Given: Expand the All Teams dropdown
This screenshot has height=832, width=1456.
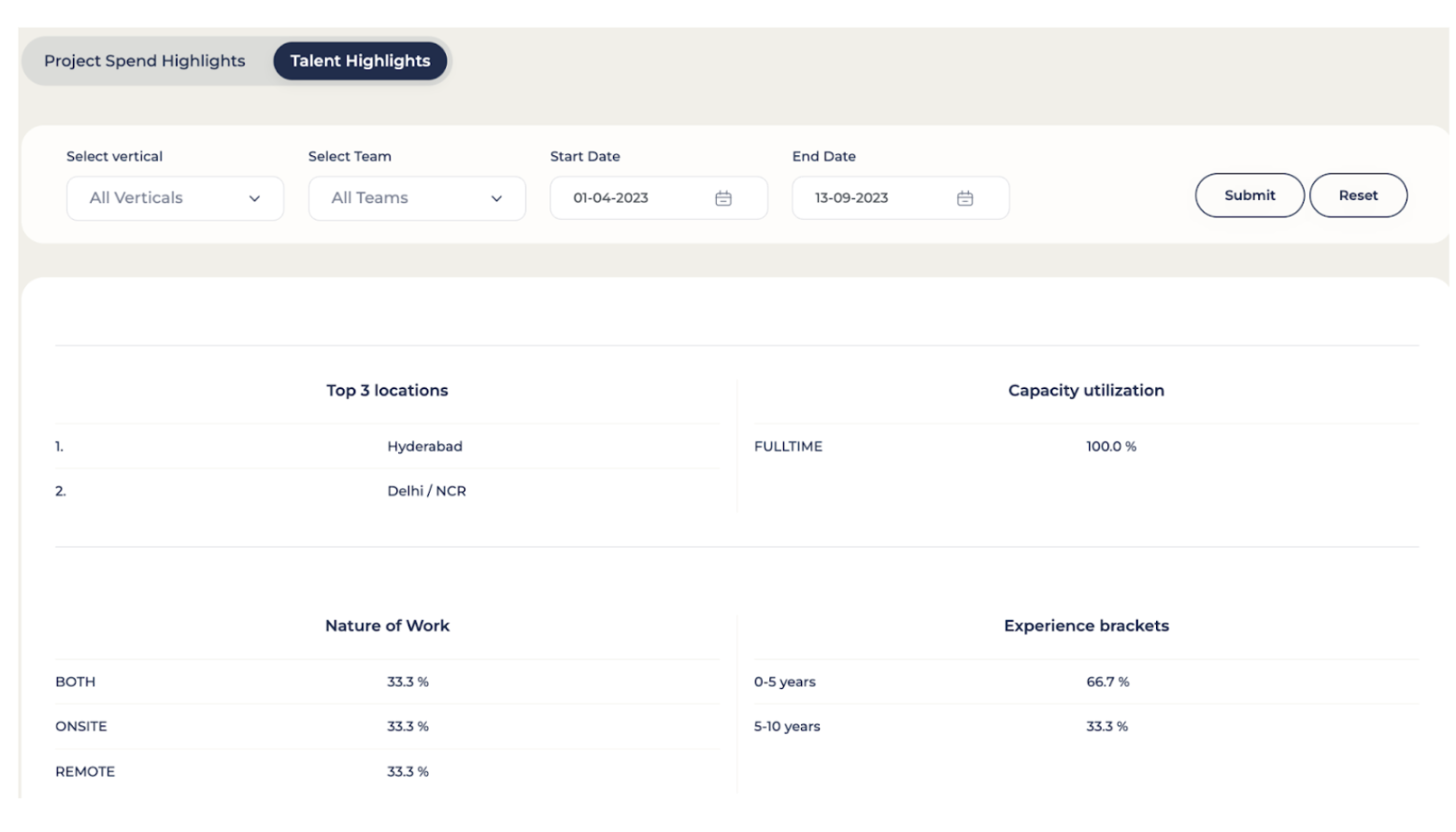Looking at the screenshot, I should coord(417,198).
